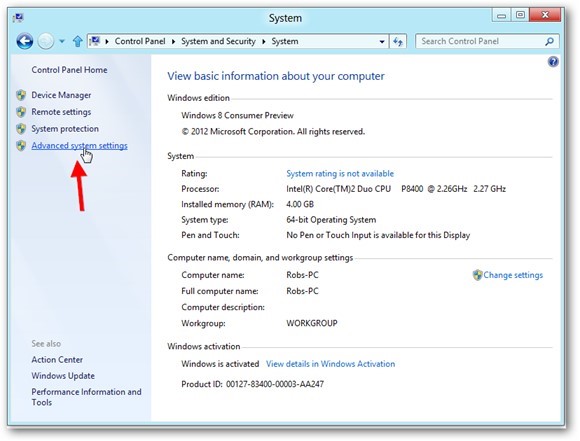Click the Forward navigation arrow
The height and width of the screenshot is (441, 580).
coord(46,41)
